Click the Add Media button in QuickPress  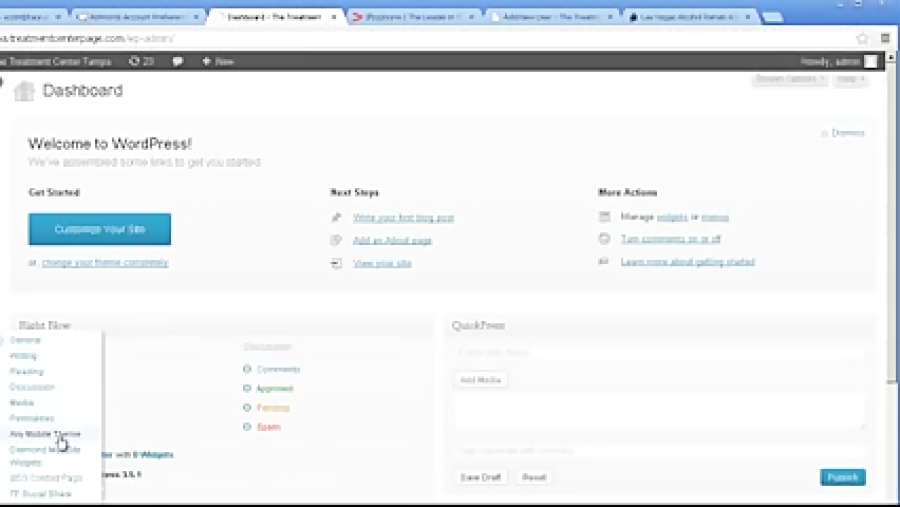(480, 380)
